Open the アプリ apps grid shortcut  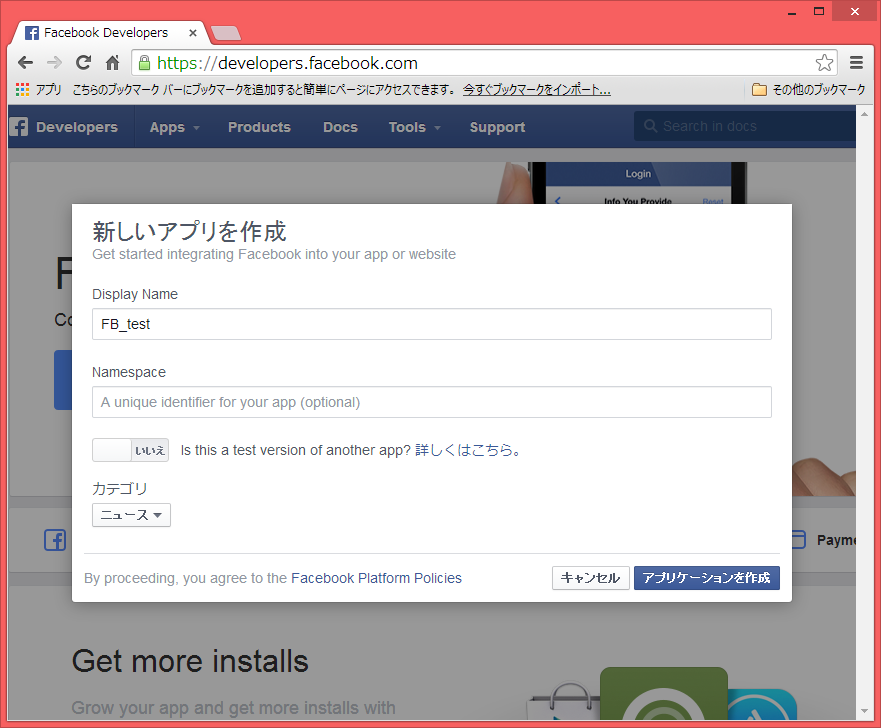click(x=38, y=89)
